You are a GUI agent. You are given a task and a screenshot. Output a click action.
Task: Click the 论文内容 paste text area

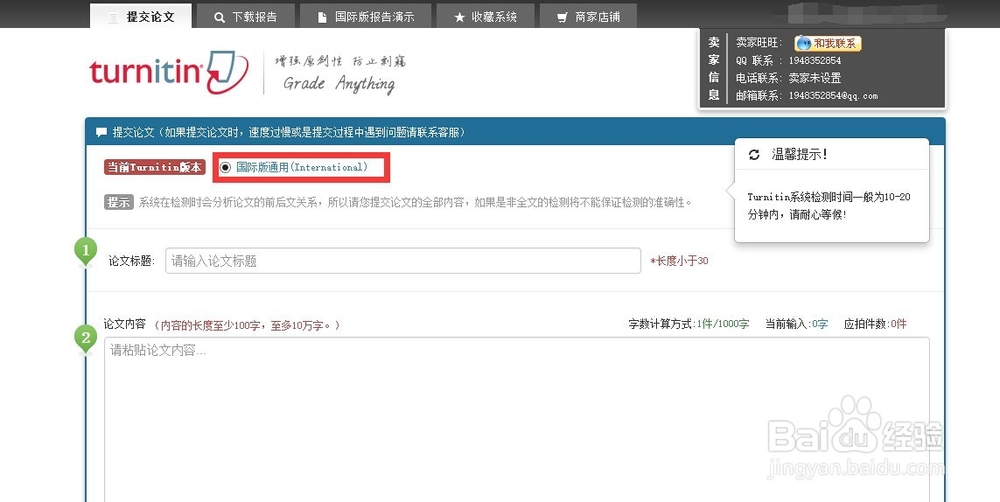(517, 419)
